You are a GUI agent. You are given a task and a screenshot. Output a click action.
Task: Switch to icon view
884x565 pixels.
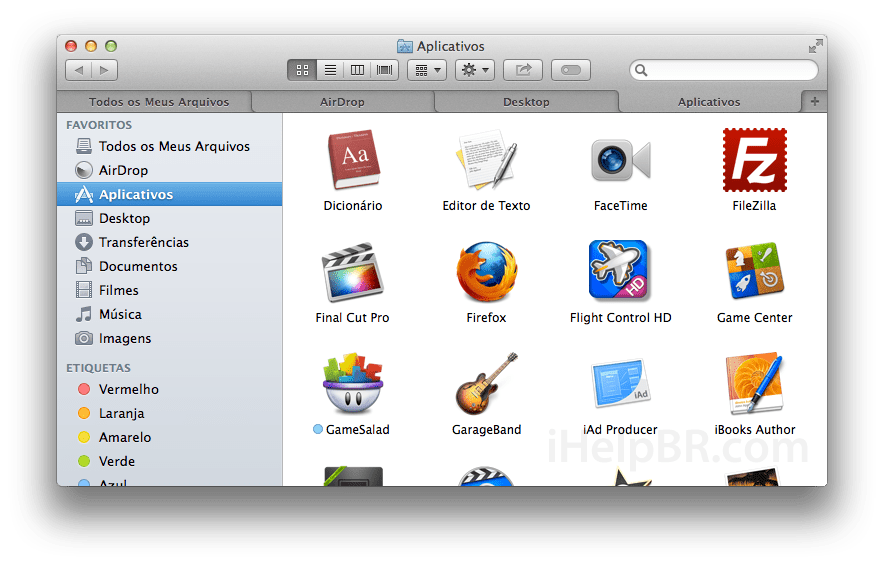pyautogui.click(x=302, y=70)
